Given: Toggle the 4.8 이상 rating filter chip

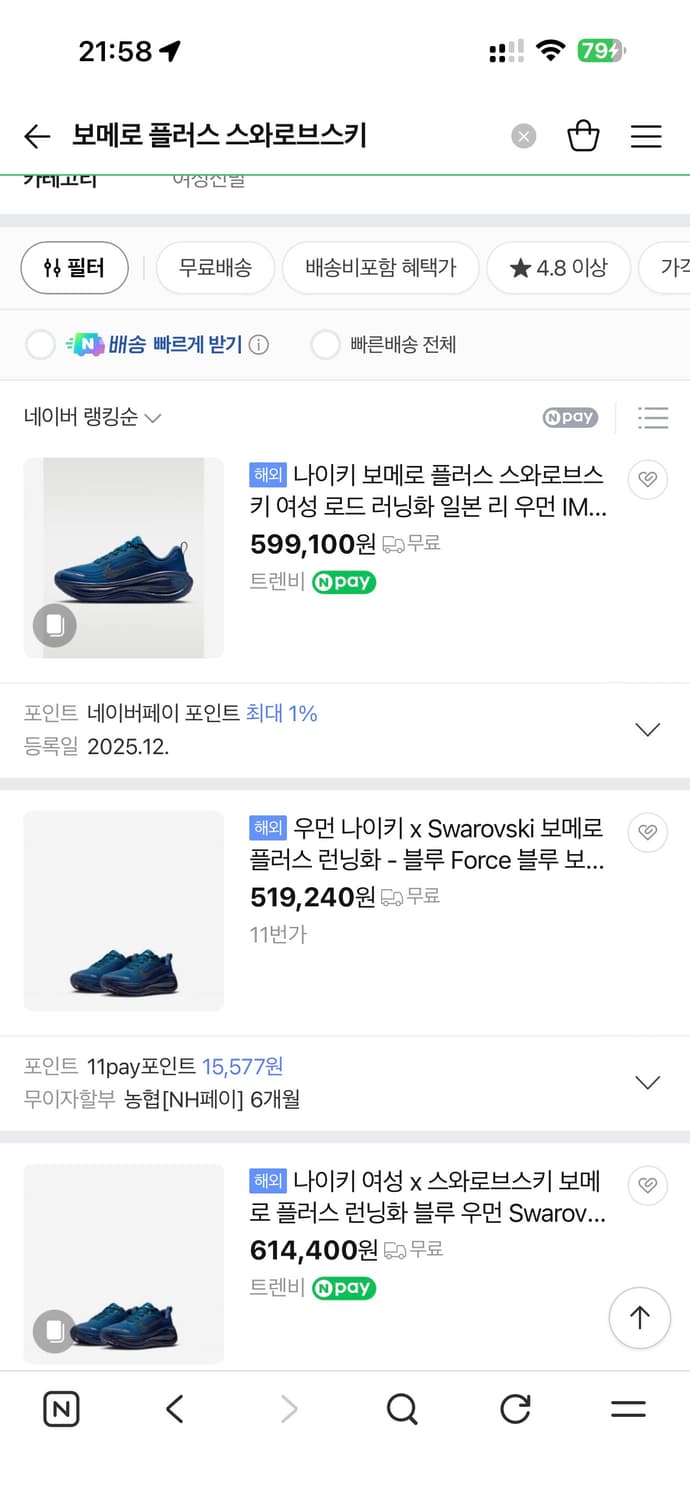Looking at the screenshot, I should (x=559, y=268).
